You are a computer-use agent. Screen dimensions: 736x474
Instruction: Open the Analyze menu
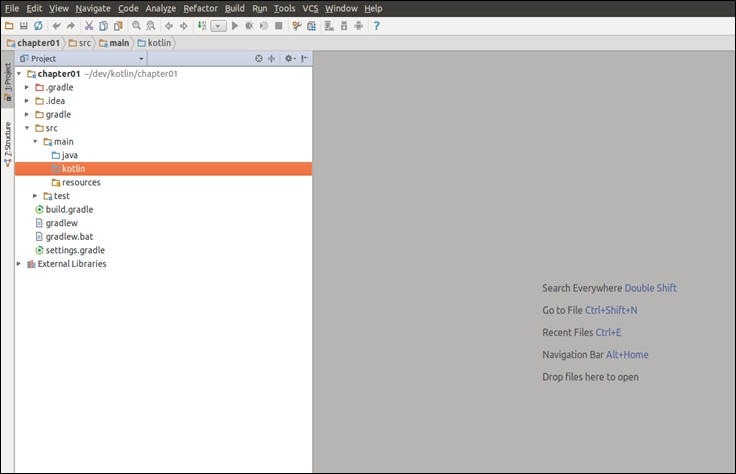click(161, 8)
